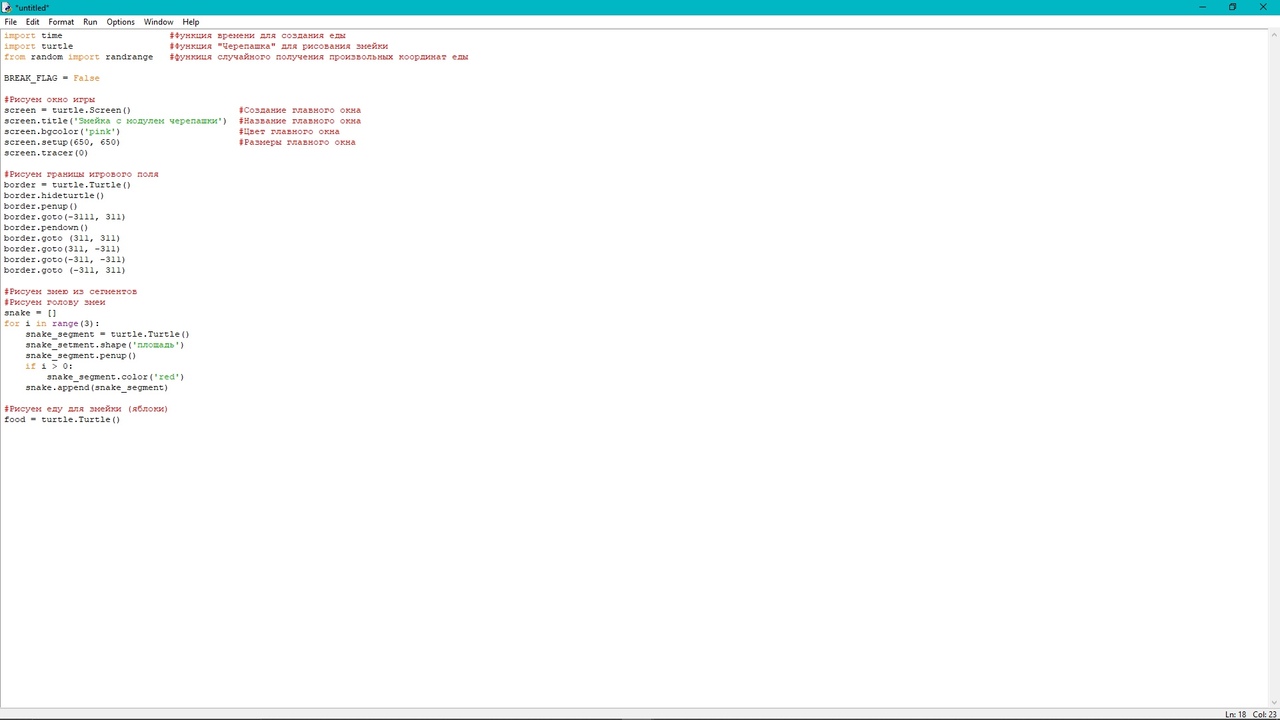Click the 'red' string in snake_segment.color line
This screenshot has height=720, width=1280.
tap(167, 377)
